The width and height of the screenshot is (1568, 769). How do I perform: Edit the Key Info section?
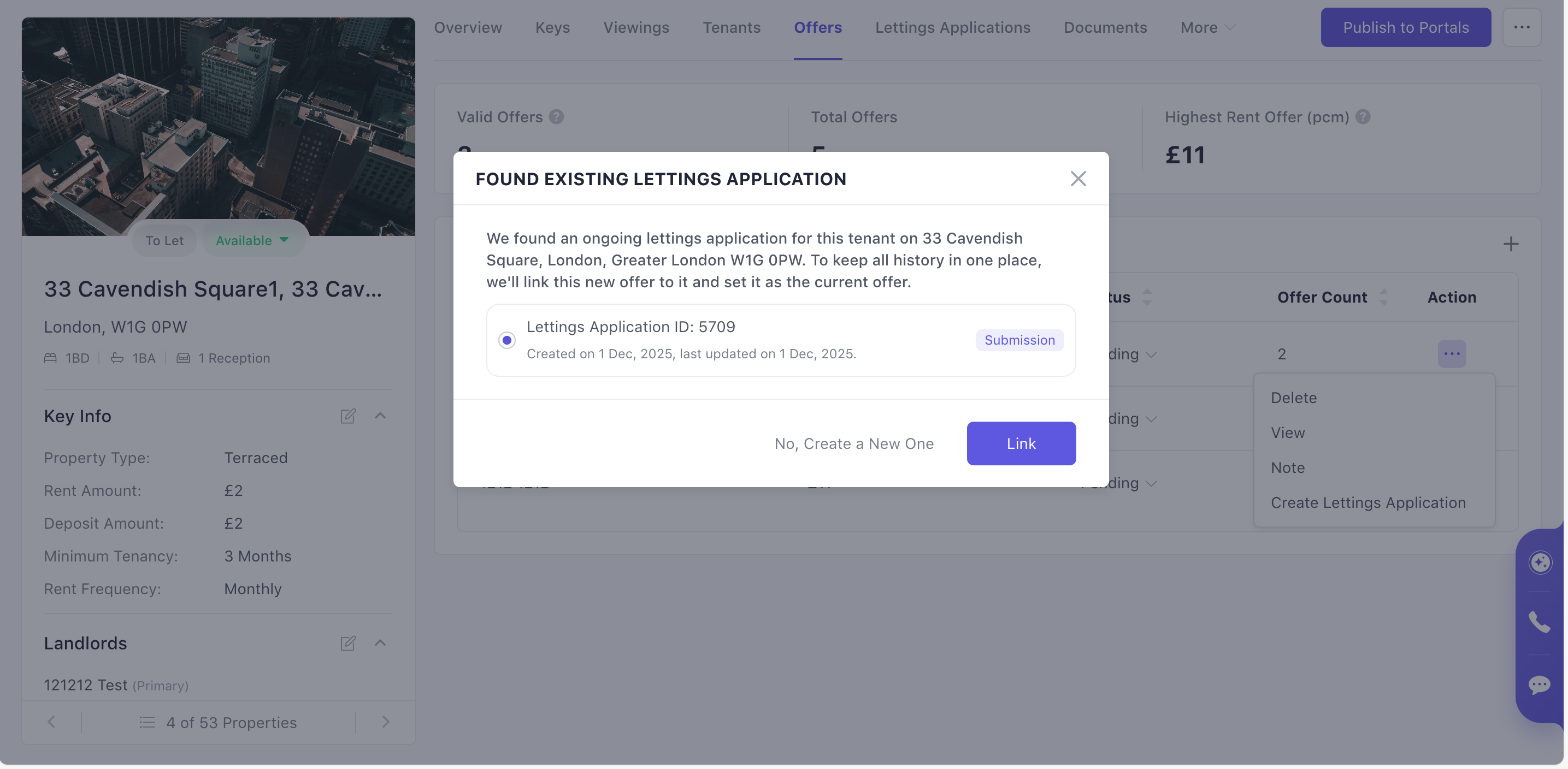click(x=347, y=416)
